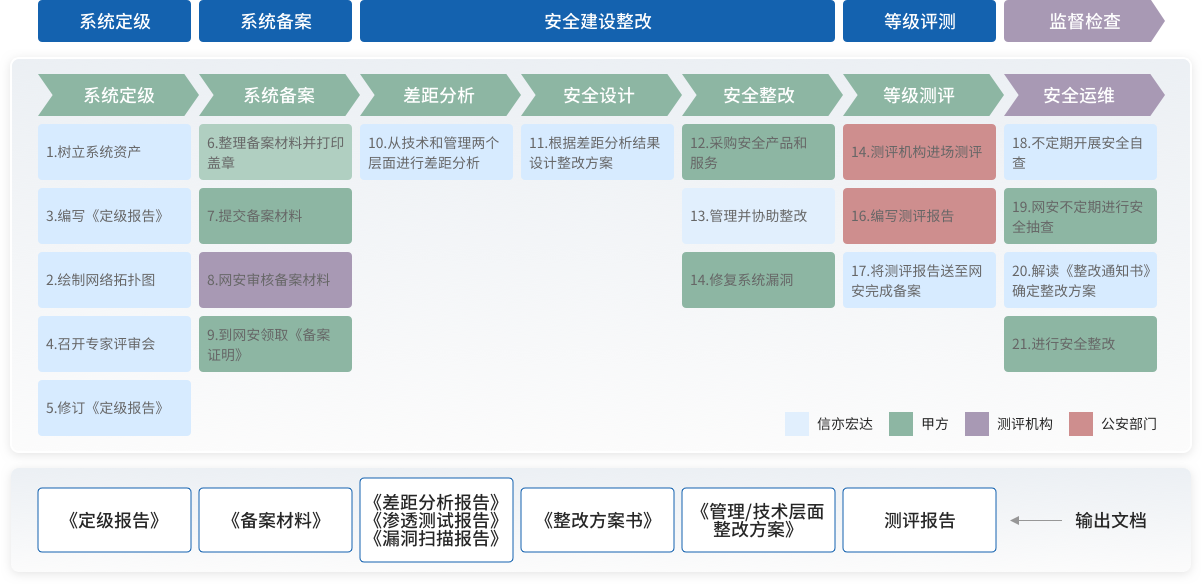The width and height of the screenshot is (1202, 584).
Task: Open the 安全建设整改 top header tab
Action: pyautogui.click(x=597, y=21)
